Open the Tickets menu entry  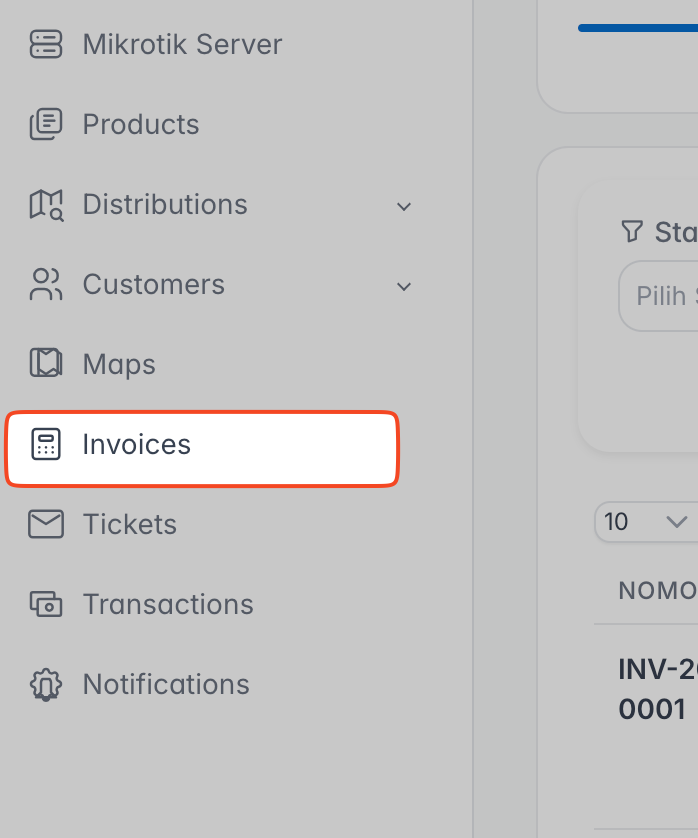(130, 524)
